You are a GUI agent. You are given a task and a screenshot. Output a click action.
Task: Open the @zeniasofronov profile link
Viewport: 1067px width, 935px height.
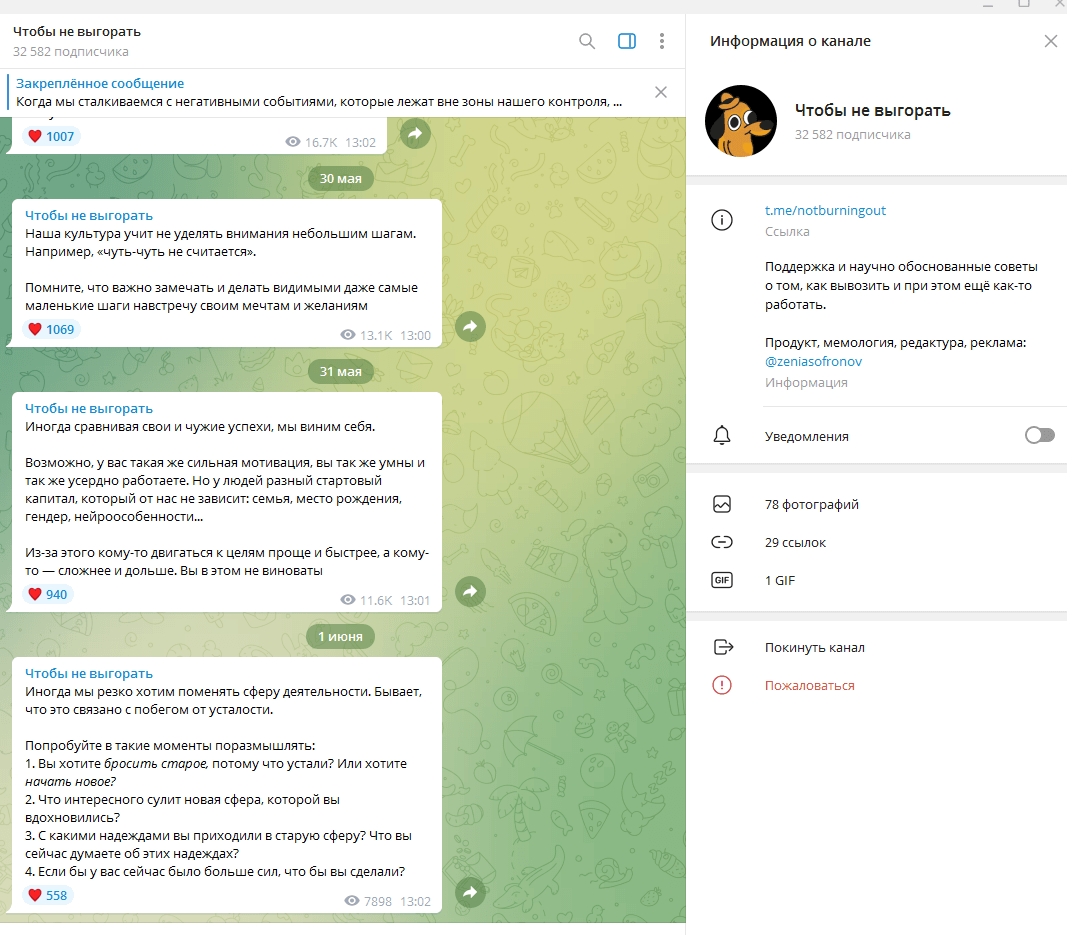click(813, 361)
